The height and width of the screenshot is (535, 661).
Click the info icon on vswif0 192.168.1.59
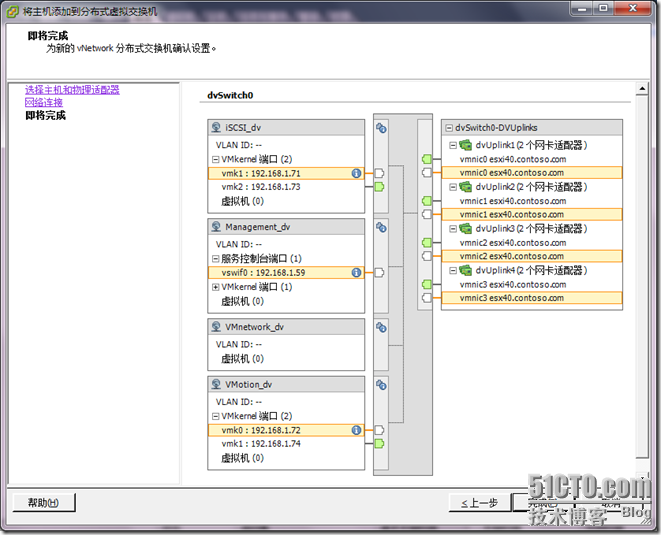coord(356,273)
